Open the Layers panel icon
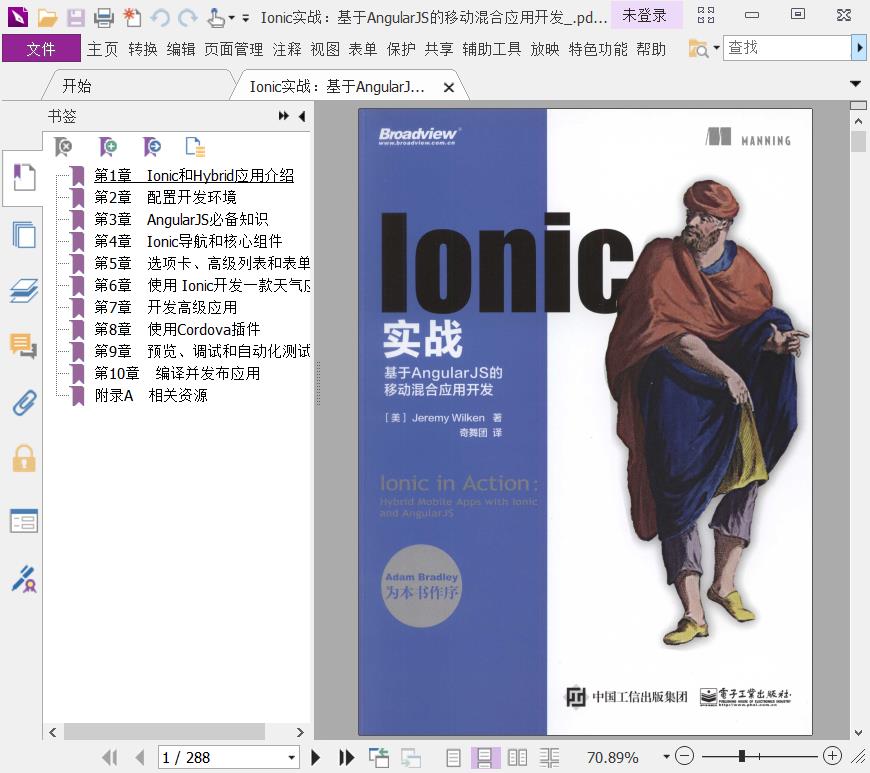 pos(24,291)
